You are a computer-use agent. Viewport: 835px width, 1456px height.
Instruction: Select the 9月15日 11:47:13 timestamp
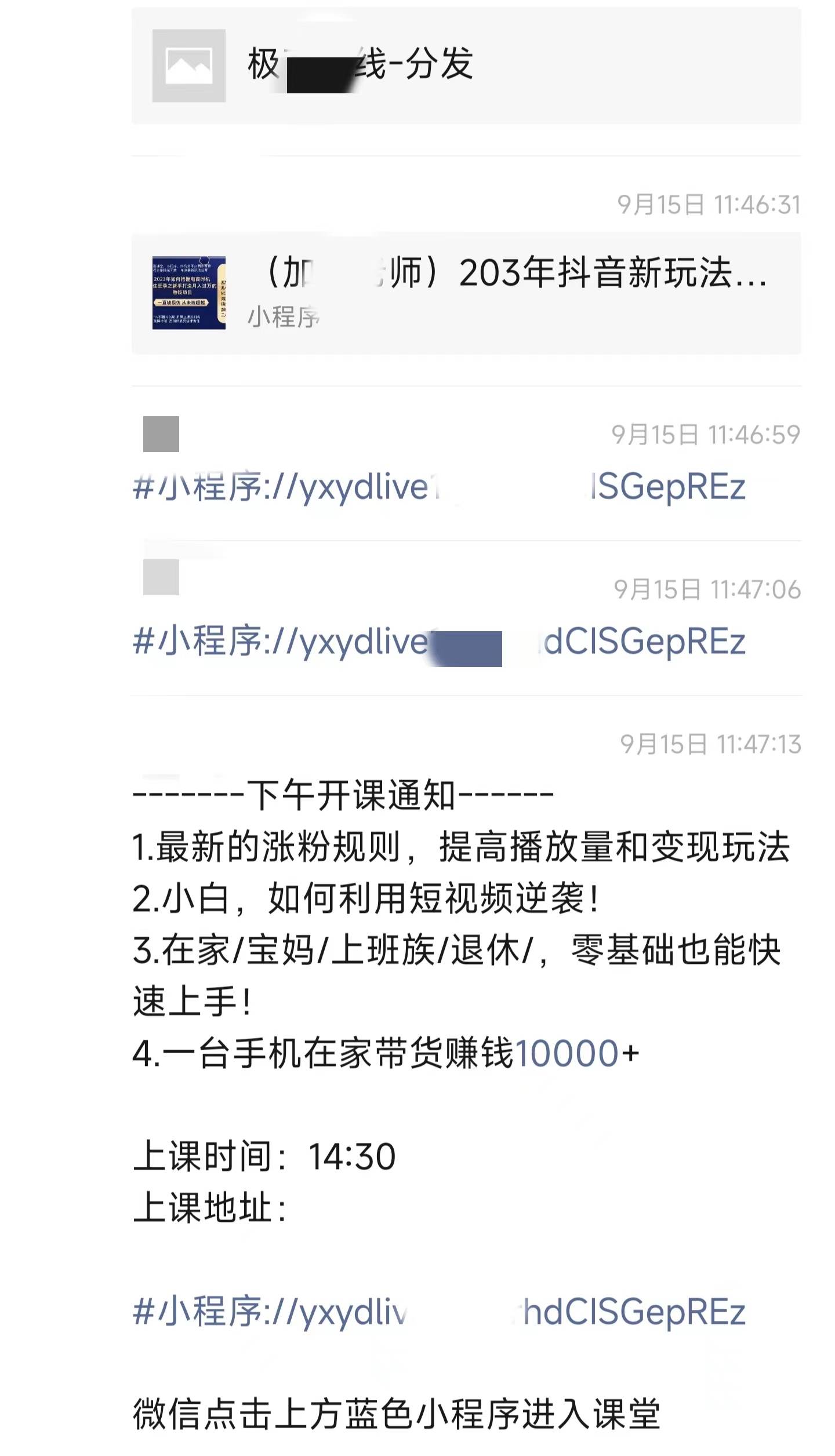point(710,744)
